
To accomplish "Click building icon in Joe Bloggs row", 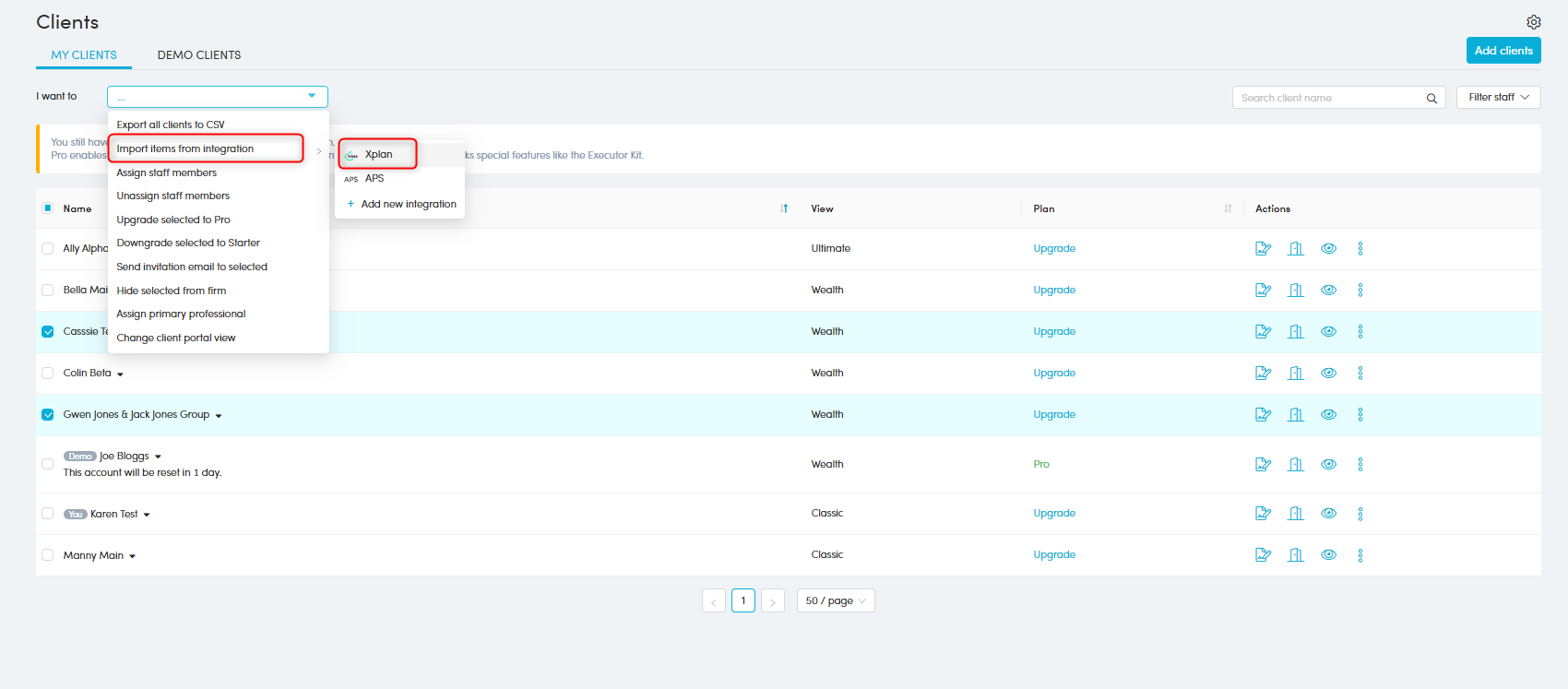I will tap(1296, 464).
